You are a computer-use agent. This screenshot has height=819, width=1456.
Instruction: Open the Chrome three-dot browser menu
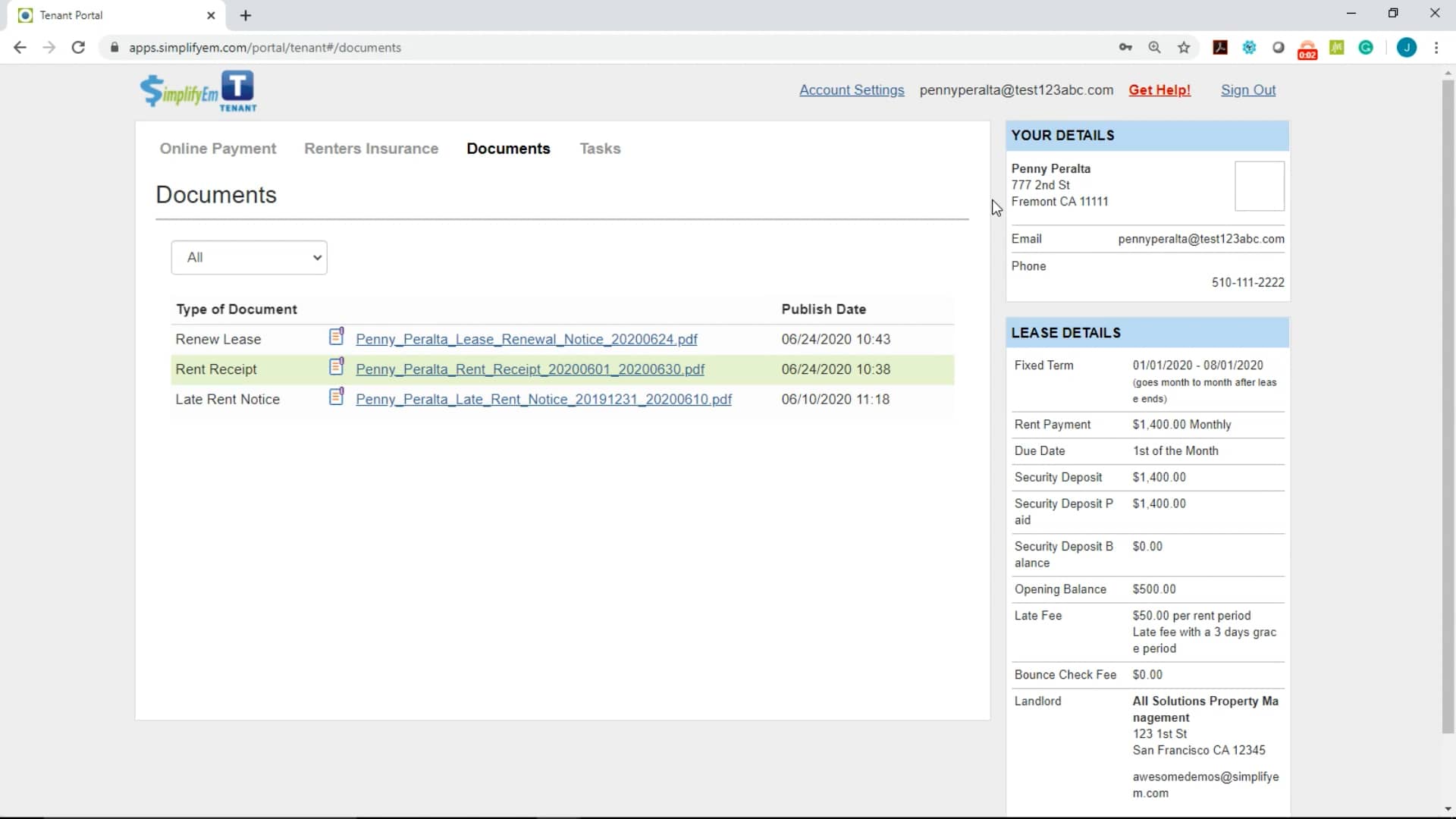tap(1438, 47)
